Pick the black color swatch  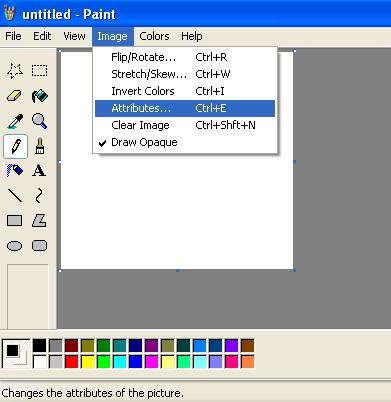click(x=39, y=346)
